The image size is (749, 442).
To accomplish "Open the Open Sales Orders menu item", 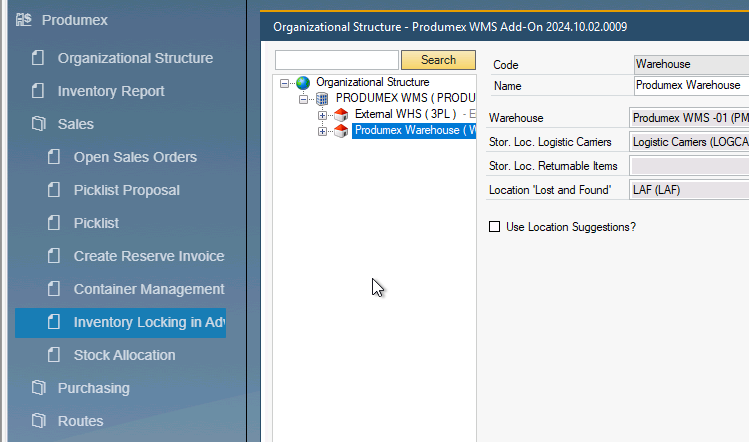I will pyautogui.click(x=135, y=157).
